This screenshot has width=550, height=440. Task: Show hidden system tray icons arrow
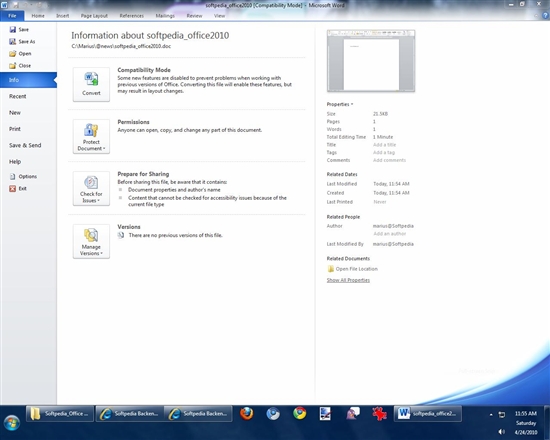(x=491, y=415)
